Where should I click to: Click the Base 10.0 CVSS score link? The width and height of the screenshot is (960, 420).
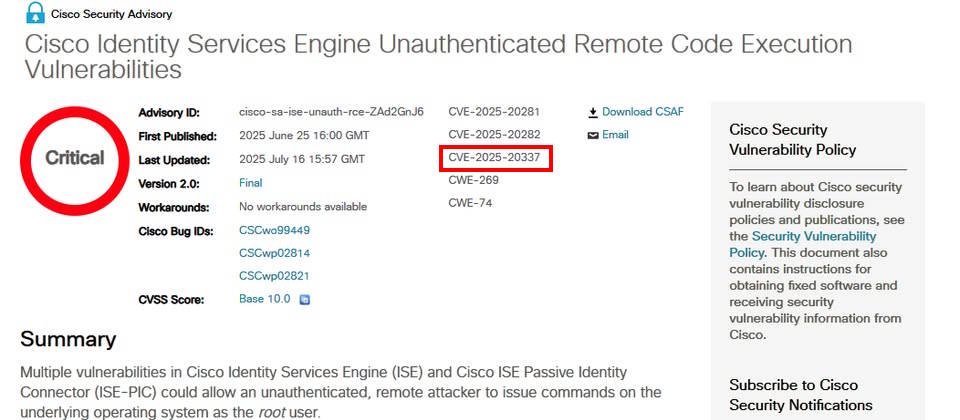(264, 299)
